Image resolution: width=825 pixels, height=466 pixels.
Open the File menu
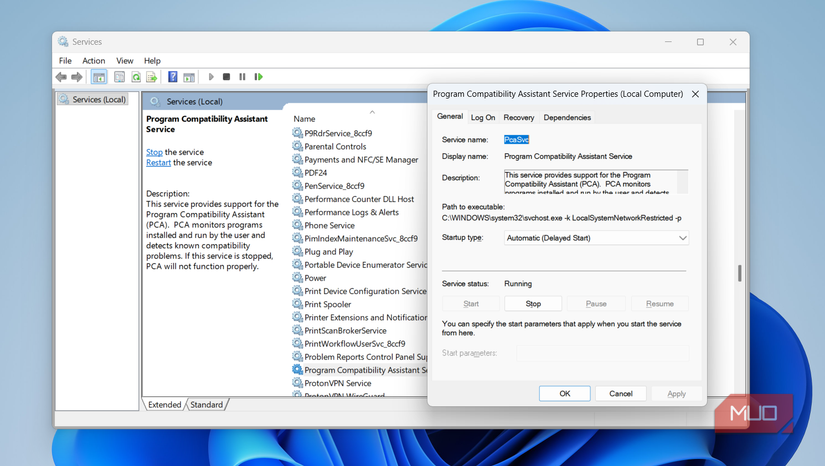65,60
